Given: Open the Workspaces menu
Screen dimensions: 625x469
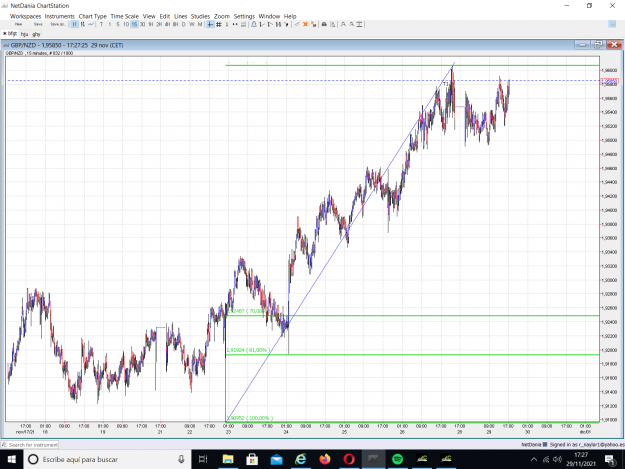Looking at the screenshot, I should pyautogui.click(x=26, y=16).
